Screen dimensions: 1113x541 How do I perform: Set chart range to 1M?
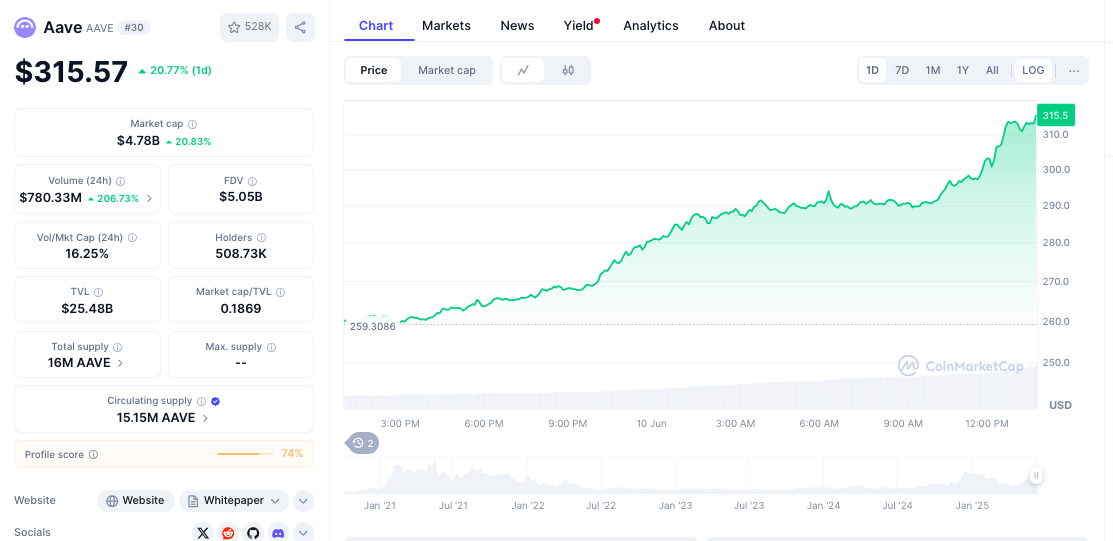pyautogui.click(x=933, y=70)
